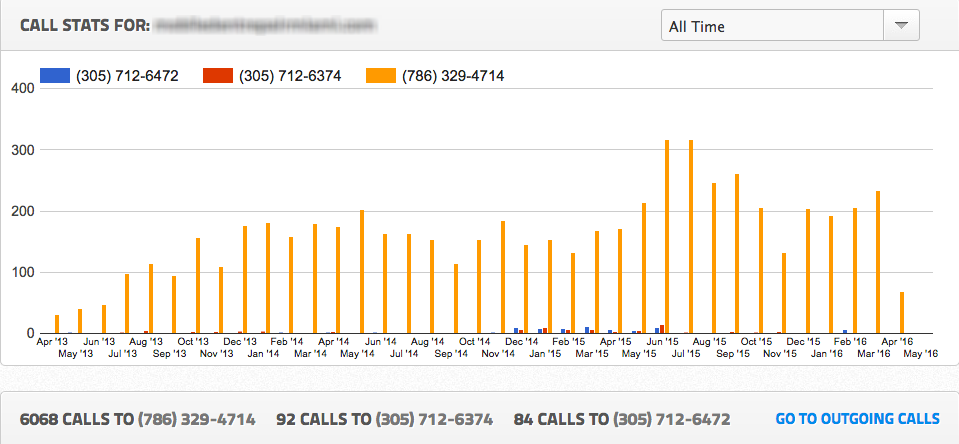Toggle the (305) 712-6472 legend label
This screenshot has width=959, height=444.
click(127, 75)
